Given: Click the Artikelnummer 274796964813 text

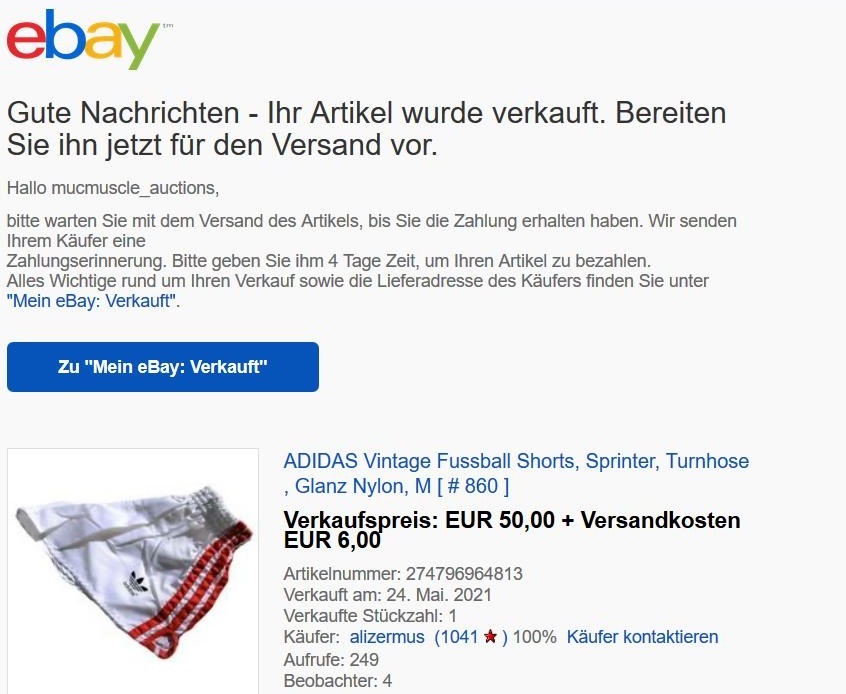Looking at the screenshot, I should [403, 574].
